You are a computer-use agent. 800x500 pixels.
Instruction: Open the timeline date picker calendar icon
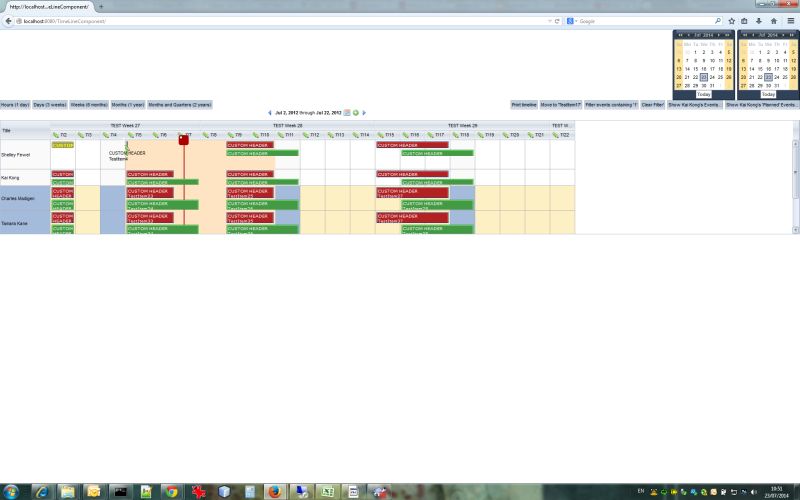(347, 113)
